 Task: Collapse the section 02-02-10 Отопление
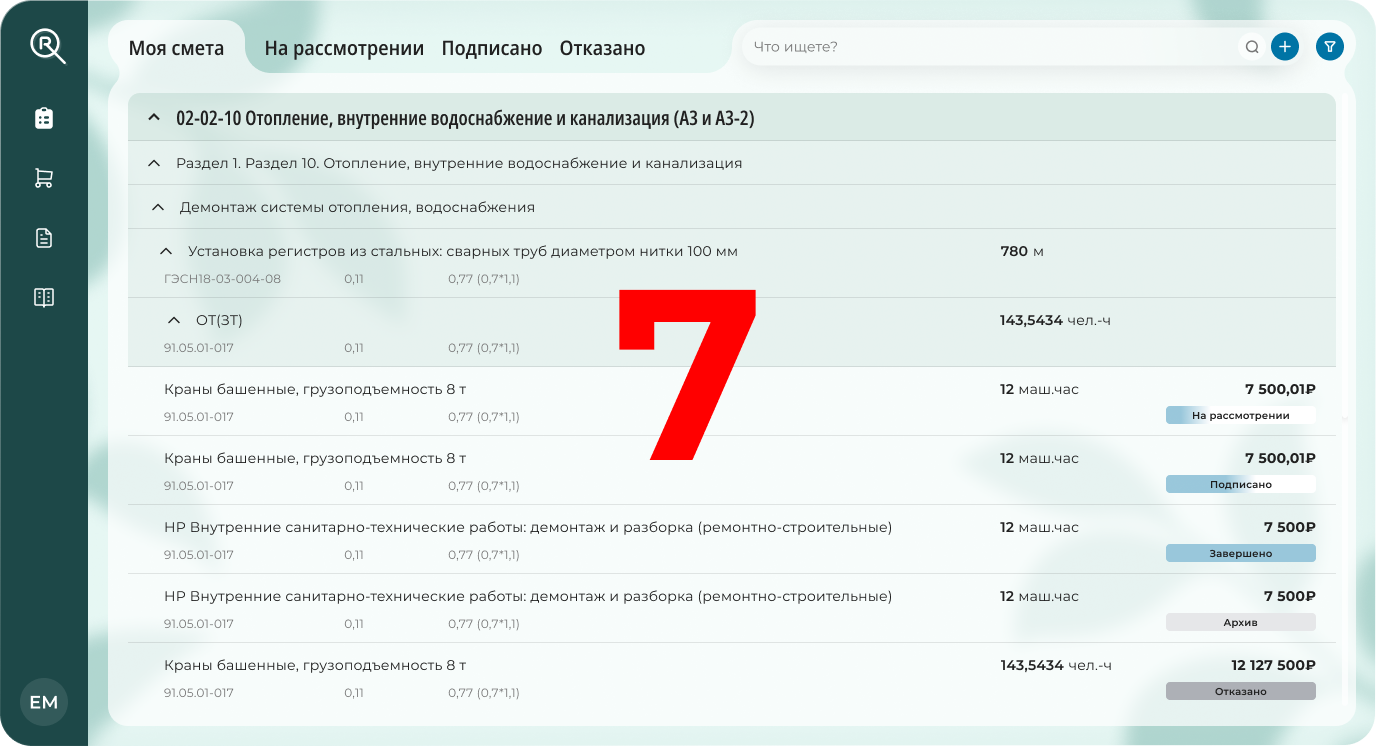(x=153, y=117)
